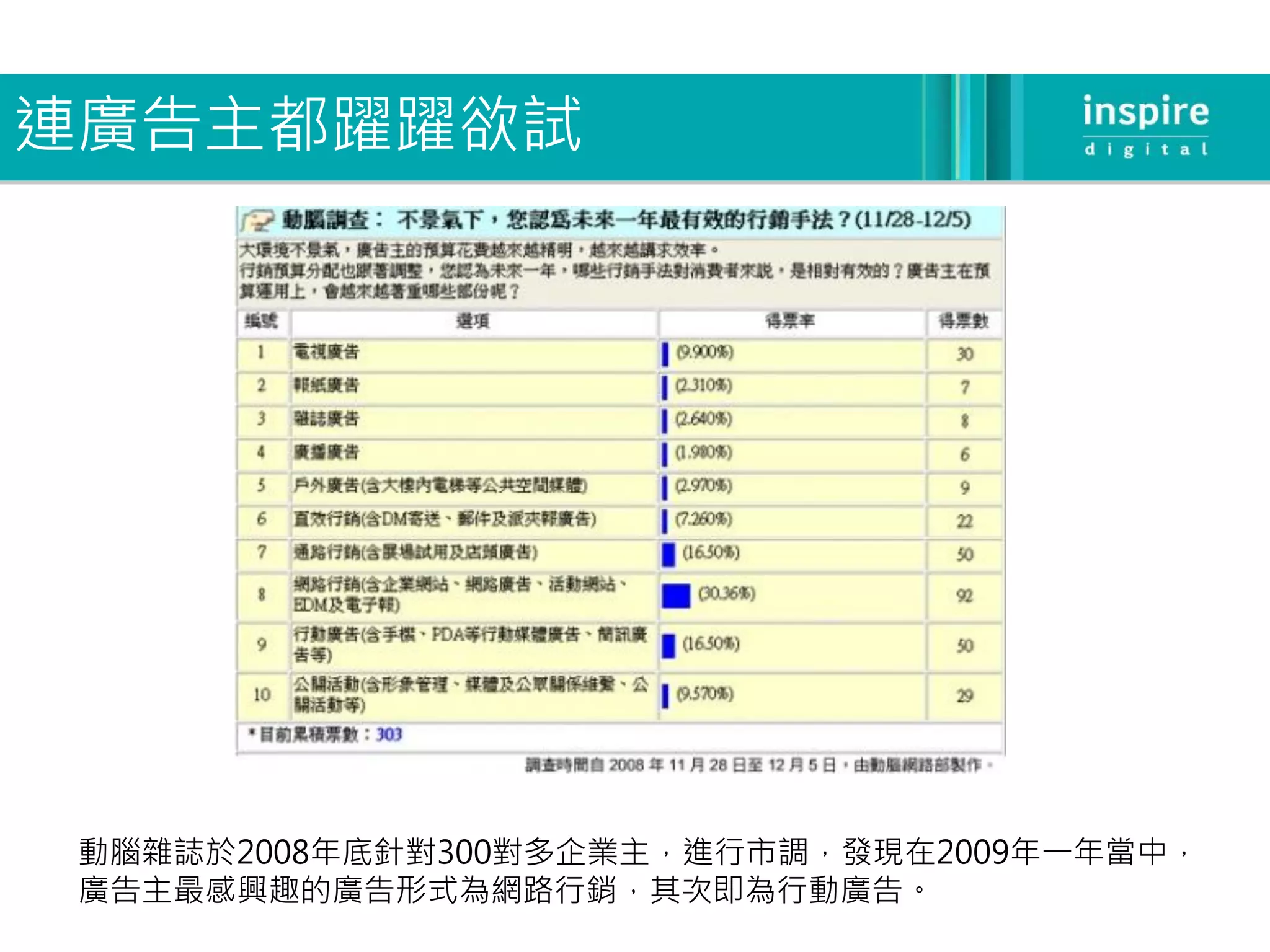This screenshot has width=1270, height=952.
Task: Click the survey icon beside 動腦調查 title
Action: tap(258, 221)
